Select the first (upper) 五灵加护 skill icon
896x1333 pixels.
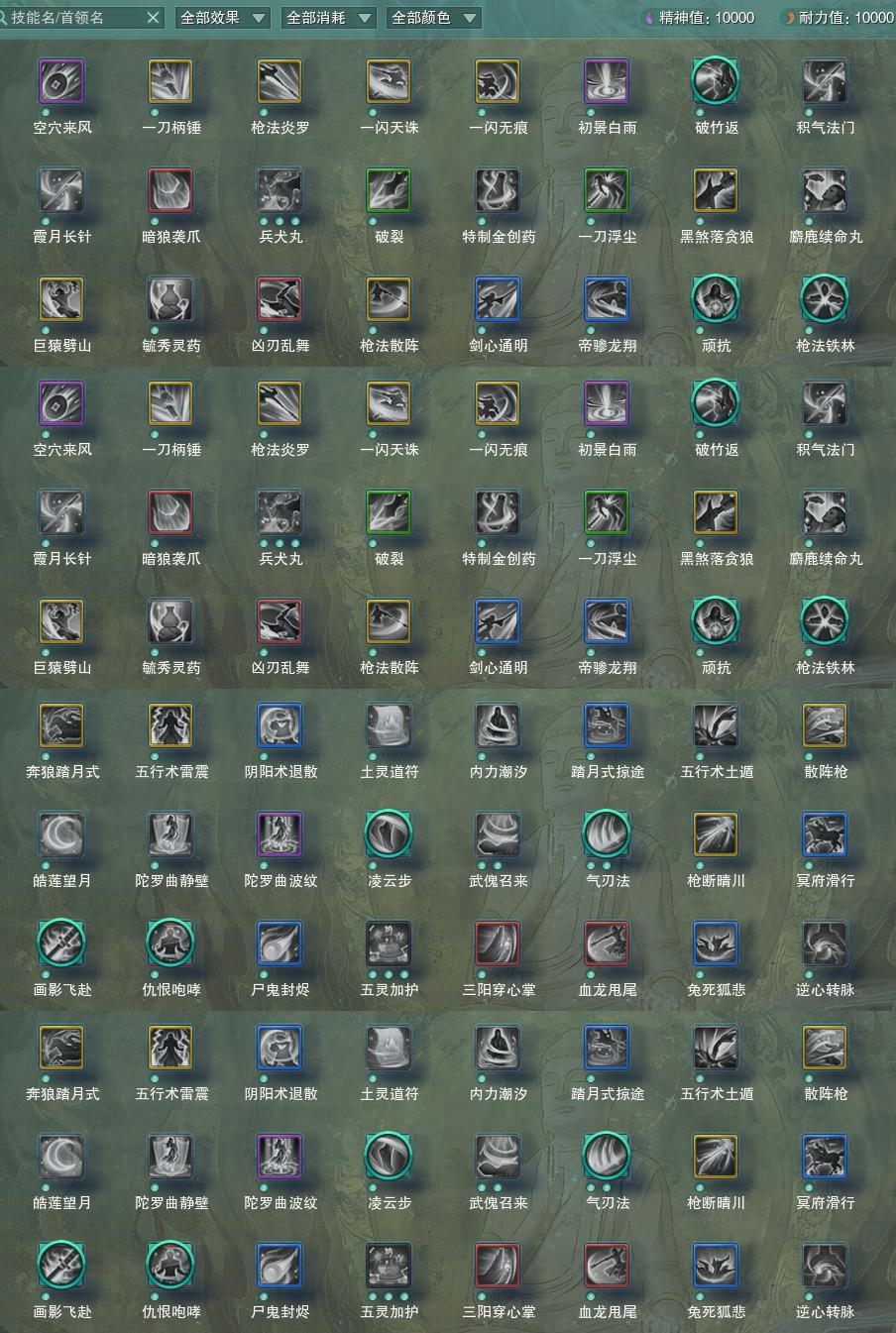[389, 944]
